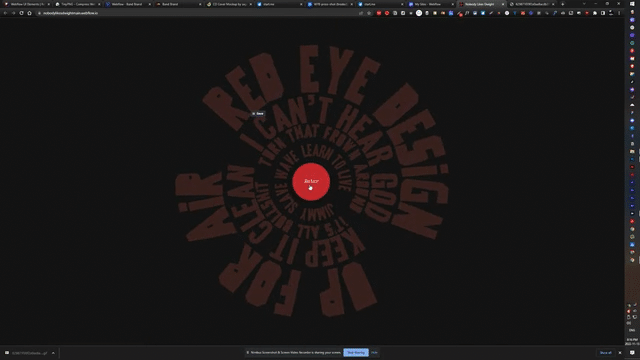Screen dimensions: 640x360
Task: Open the tab search dropdown arrow
Action: point(584,4)
